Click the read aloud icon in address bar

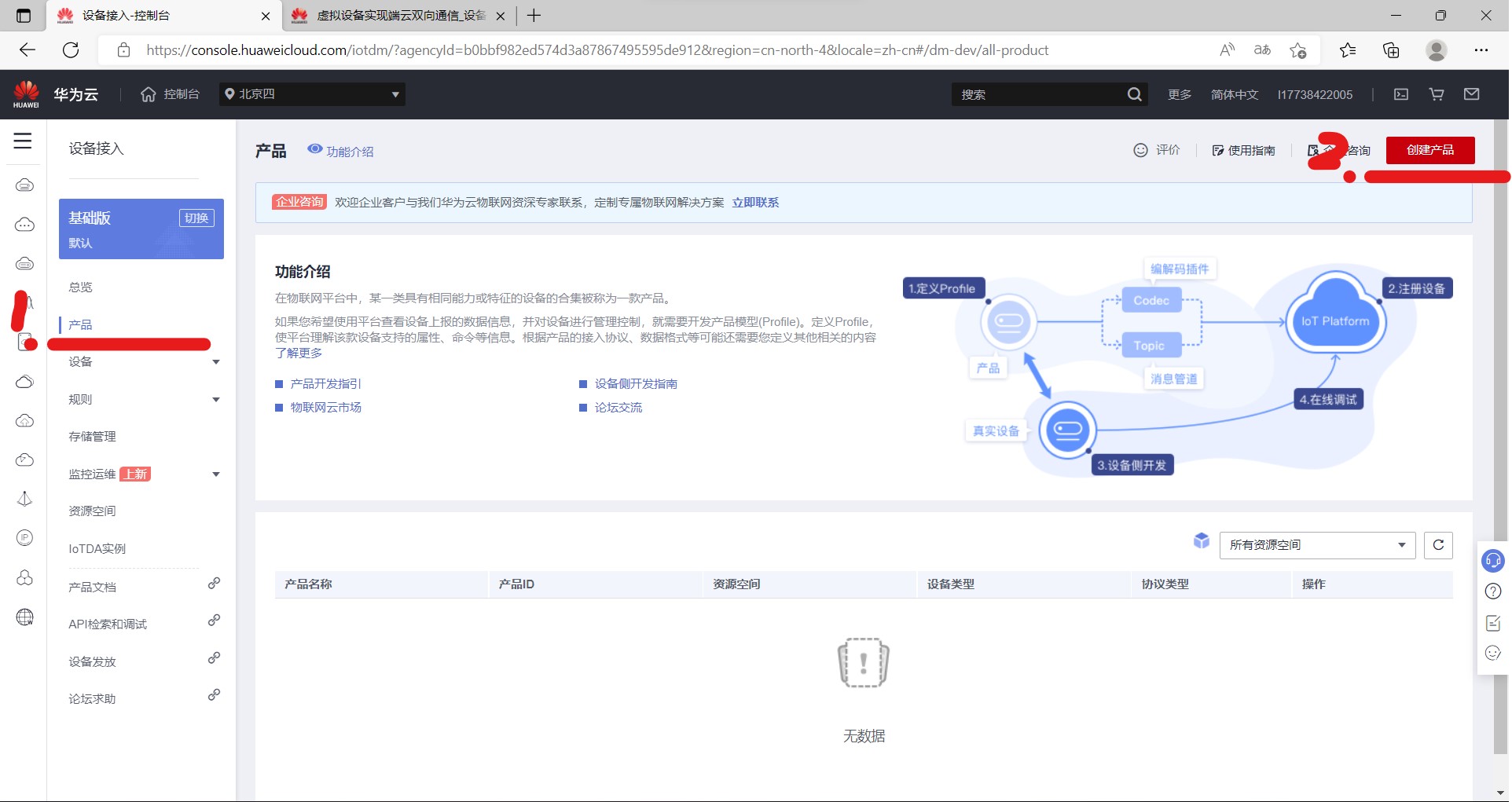[1227, 50]
